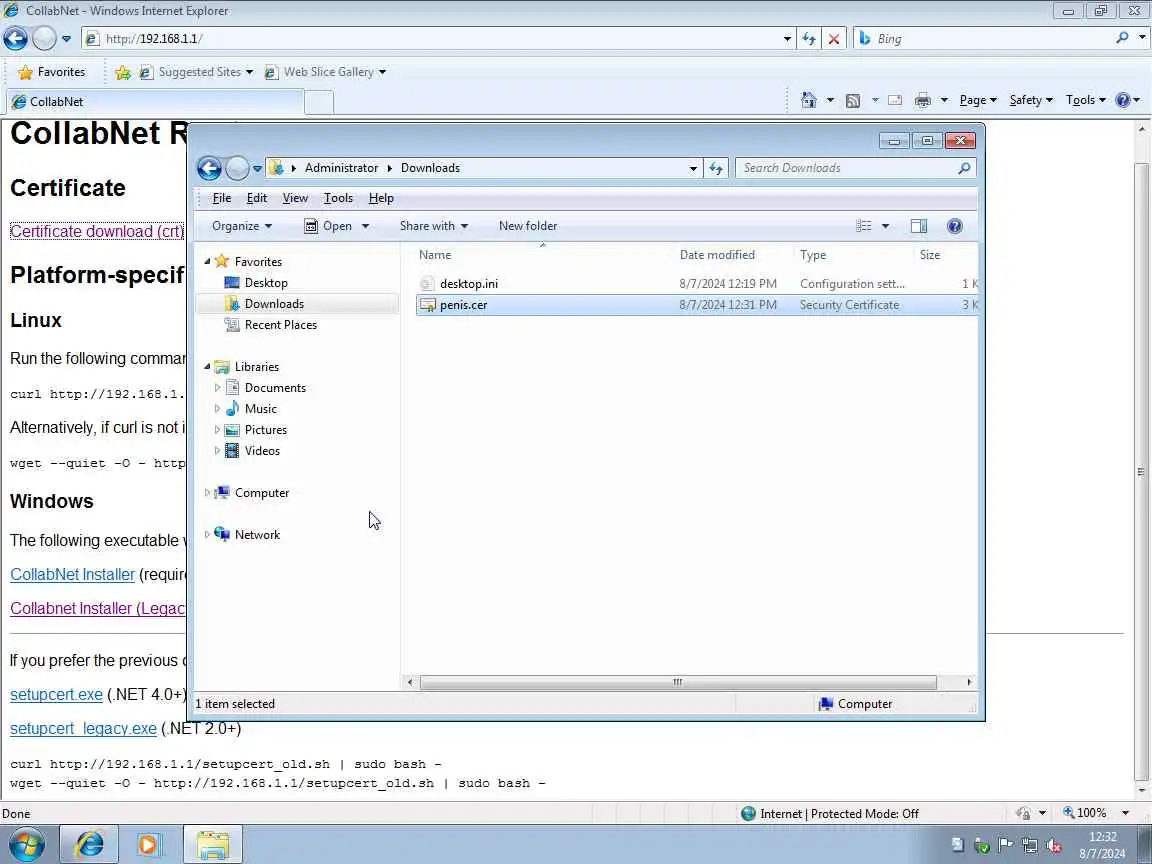The height and width of the screenshot is (864, 1152).
Task: Click the Action Center flag tray icon
Action: click(1006, 845)
